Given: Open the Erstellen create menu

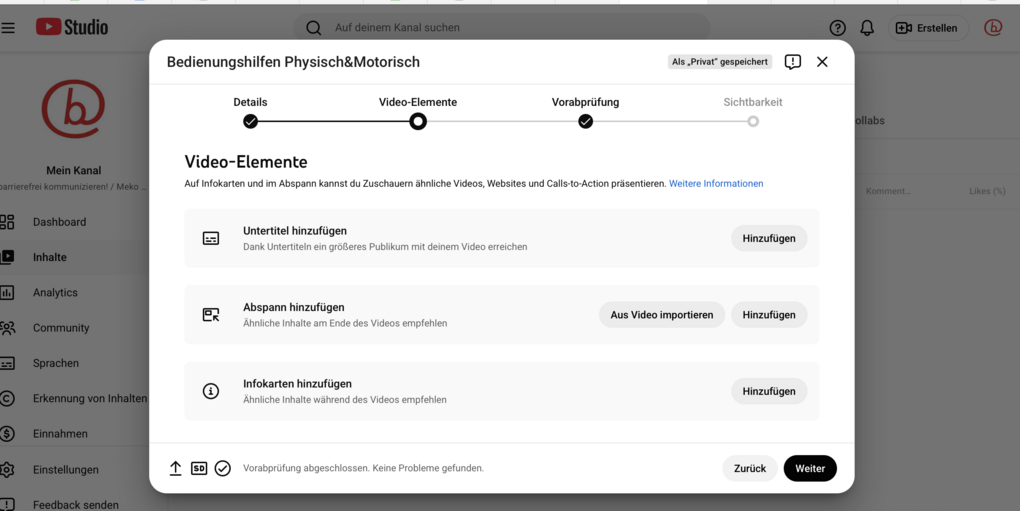Looking at the screenshot, I should click(927, 28).
